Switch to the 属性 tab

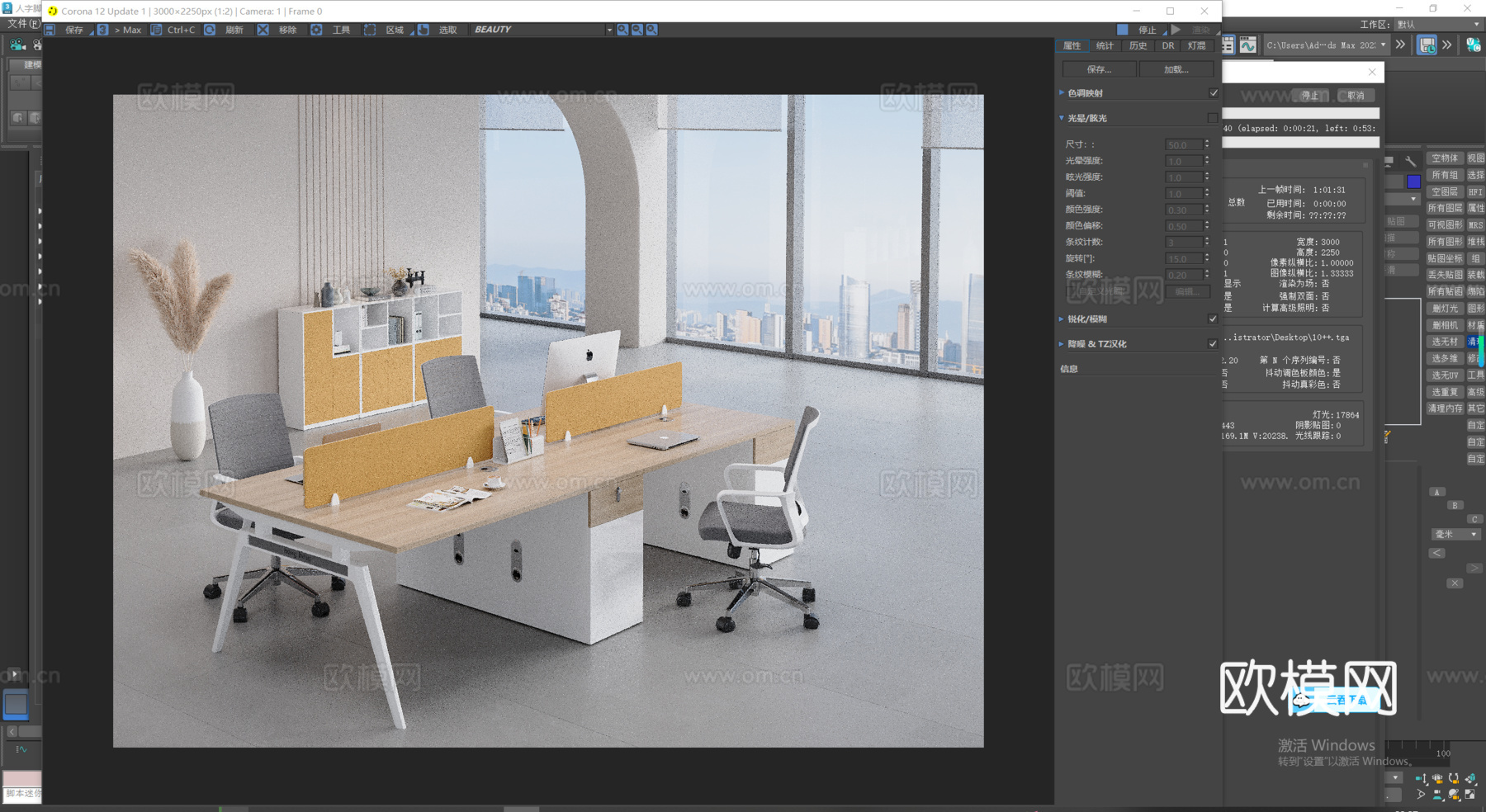pyautogui.click(x=1072, y=46)
